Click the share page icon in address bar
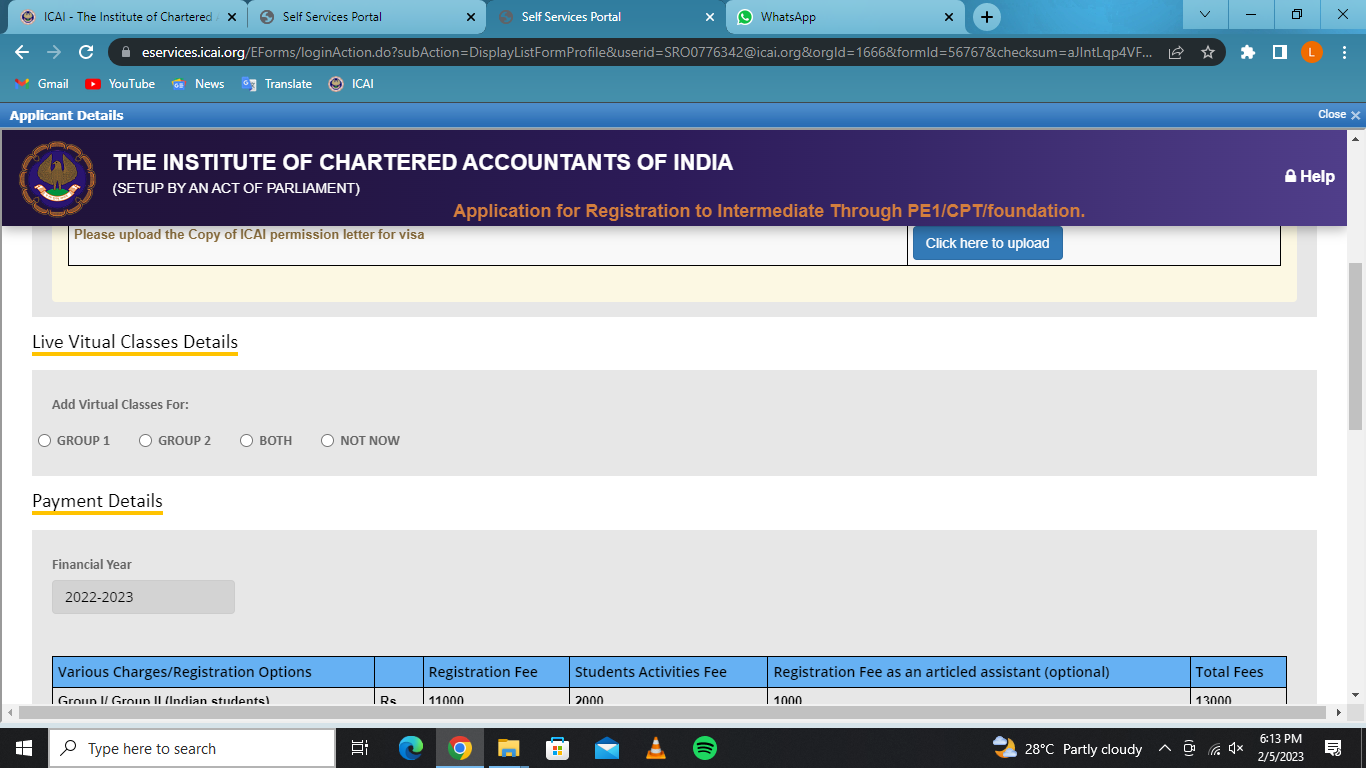This screenshot has width=1366, height=768. pos(1176,52)
